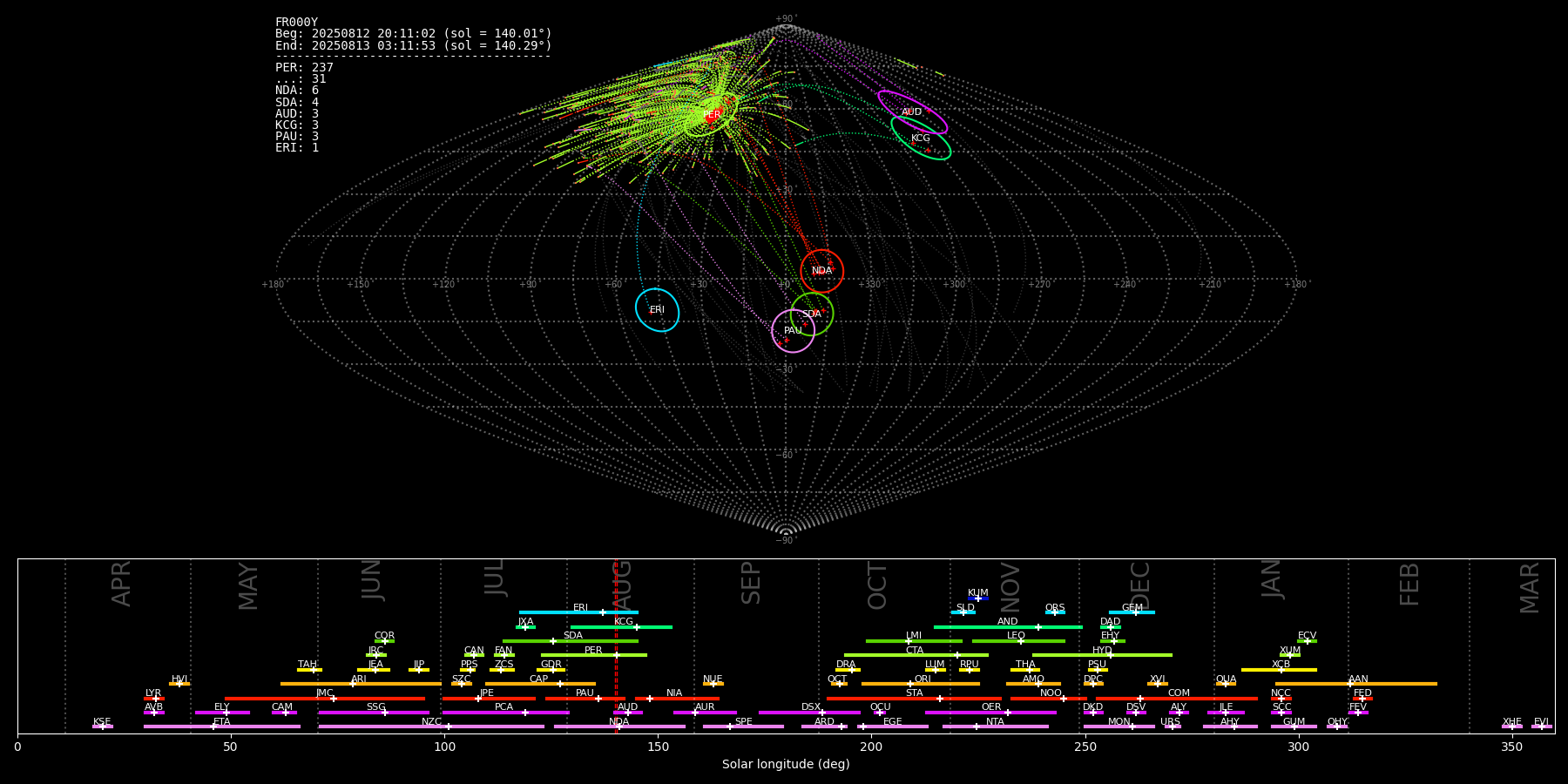Click the SDA: 4 count in legend

tap(297, 103)
